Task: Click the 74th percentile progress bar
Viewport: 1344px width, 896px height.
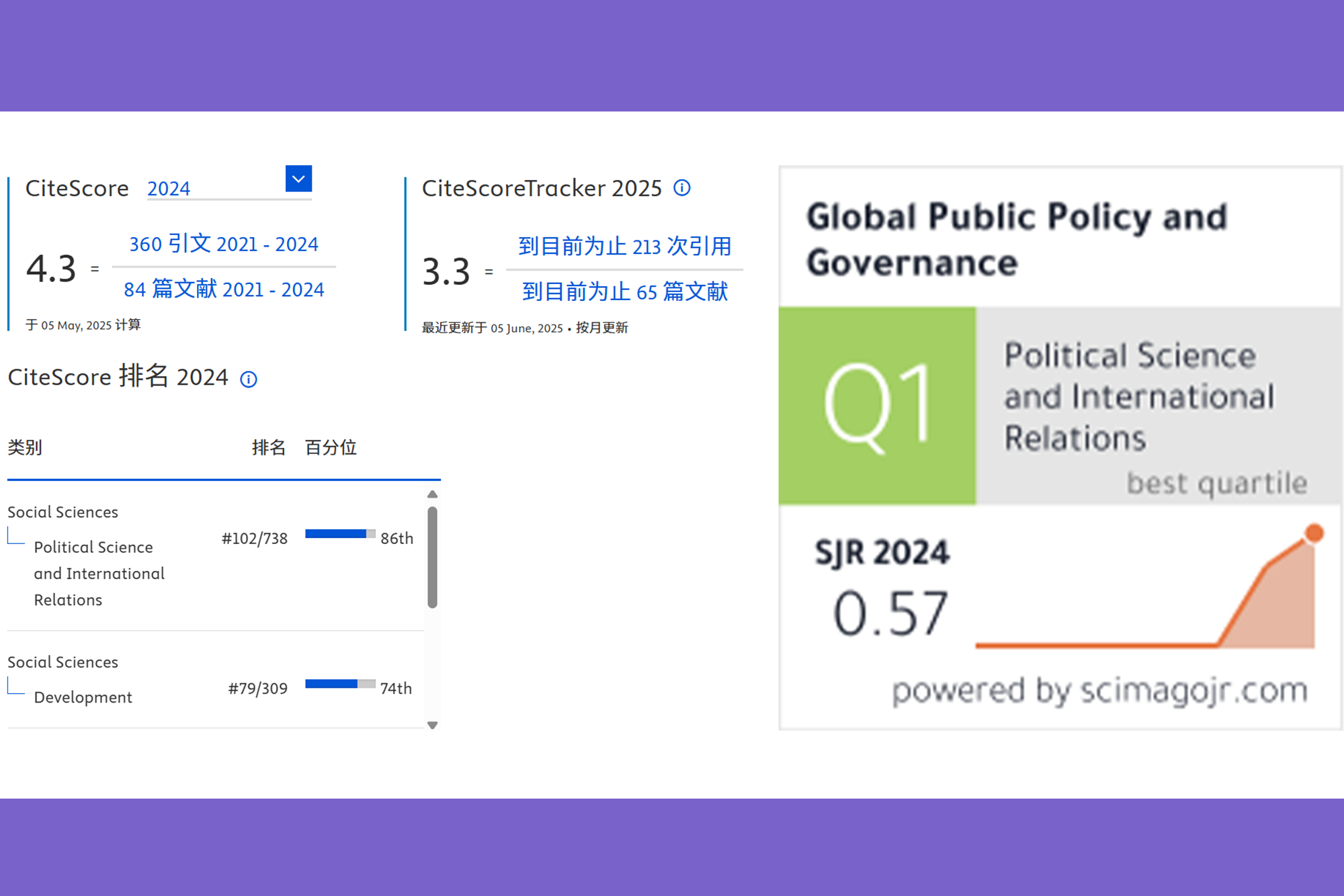Action: click(x=340, y=684)
